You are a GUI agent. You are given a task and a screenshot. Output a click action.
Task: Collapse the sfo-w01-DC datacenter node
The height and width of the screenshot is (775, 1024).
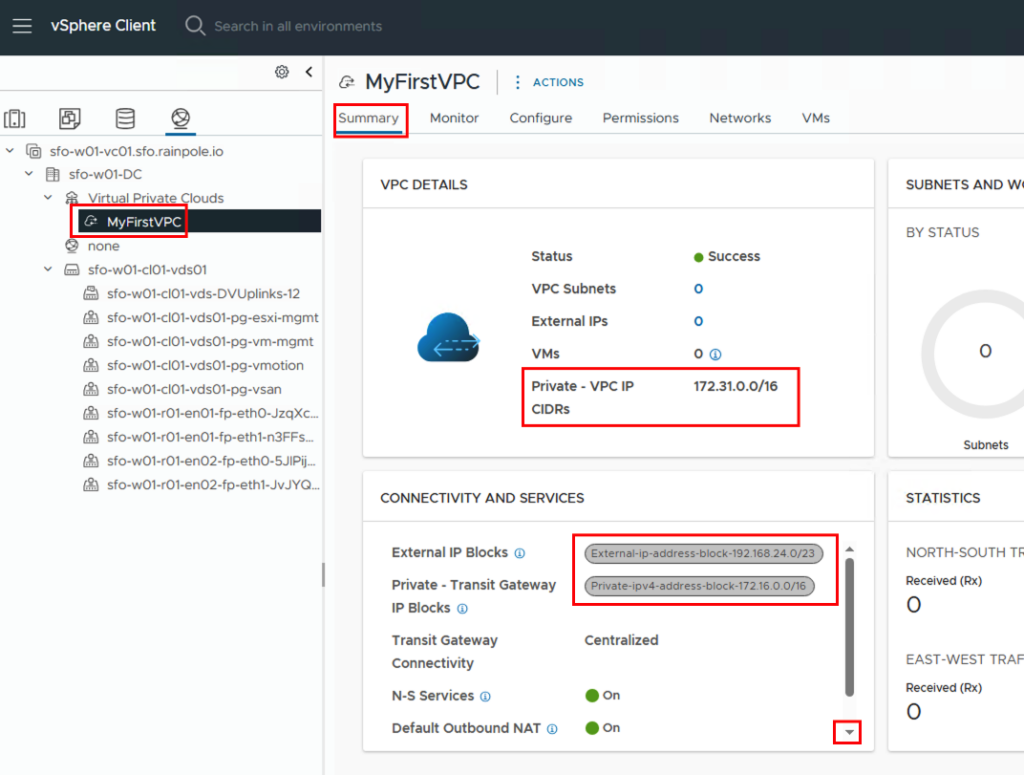(x=29, y=174)
